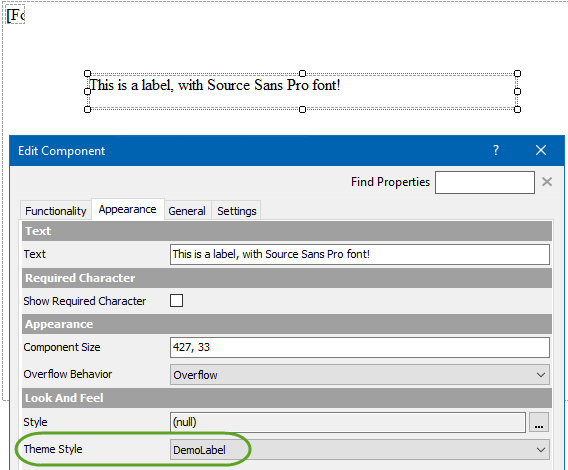This screenshot has width=568, height=470.
Task: Click the help question mark icon
Action: (496, 150)
